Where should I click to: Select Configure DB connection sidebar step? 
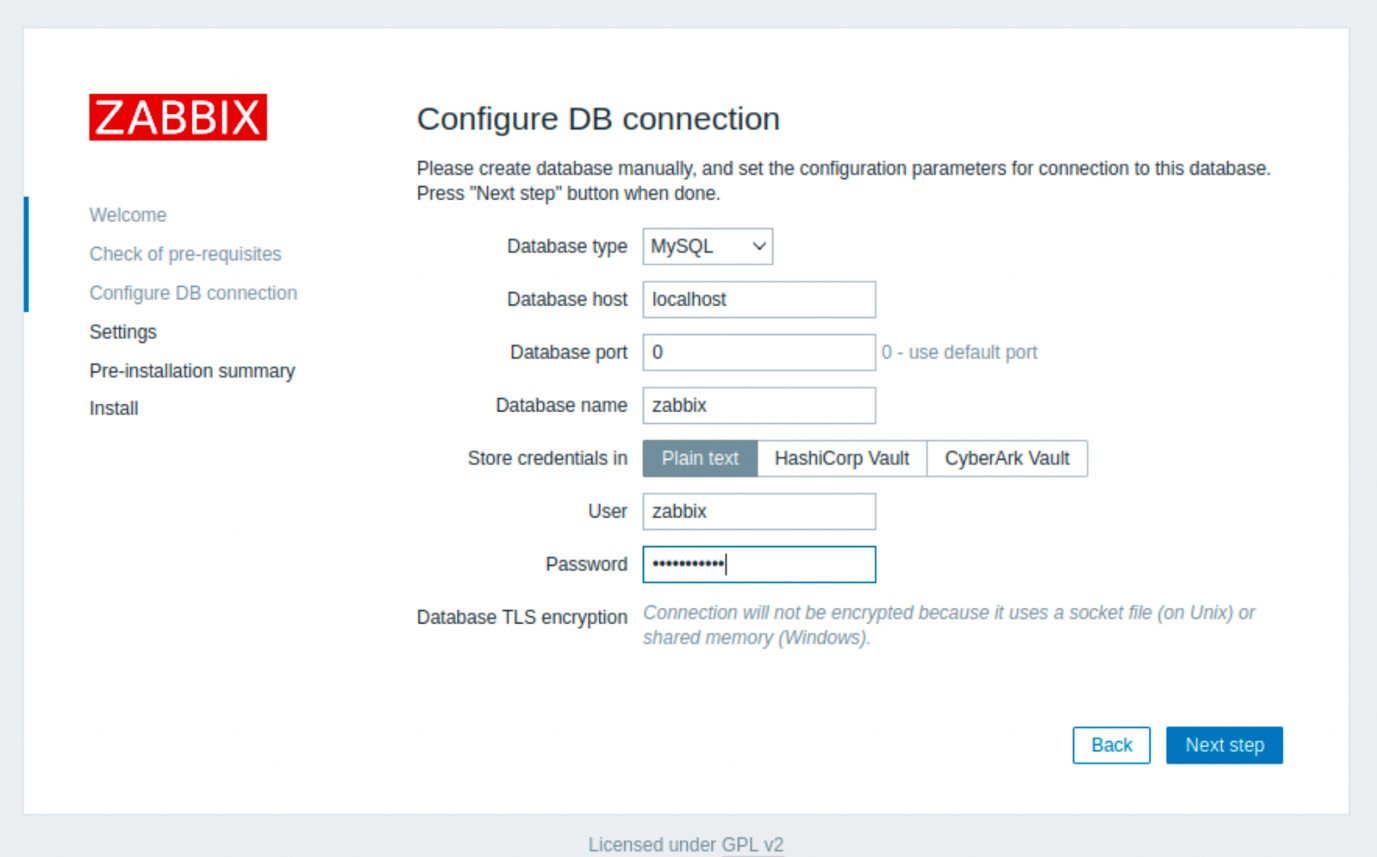tap(193, 293)
